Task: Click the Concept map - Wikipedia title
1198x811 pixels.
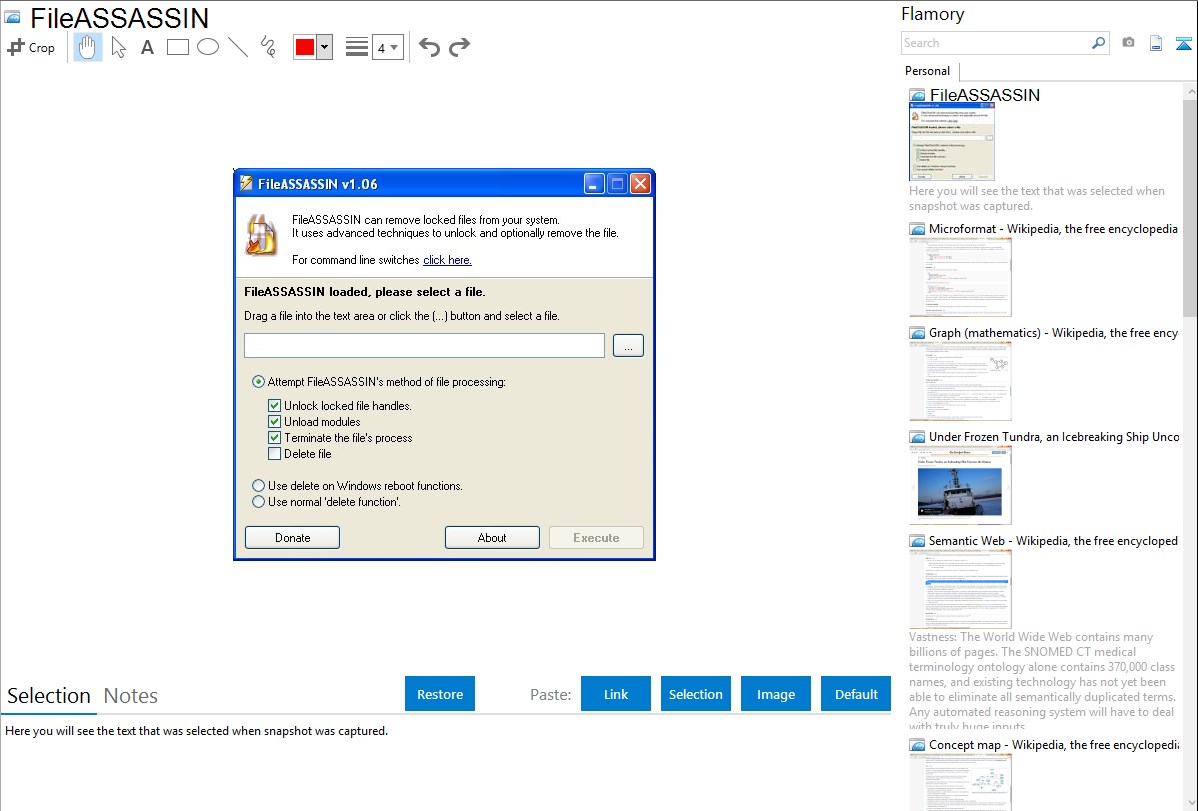Action: (1053, 744)
